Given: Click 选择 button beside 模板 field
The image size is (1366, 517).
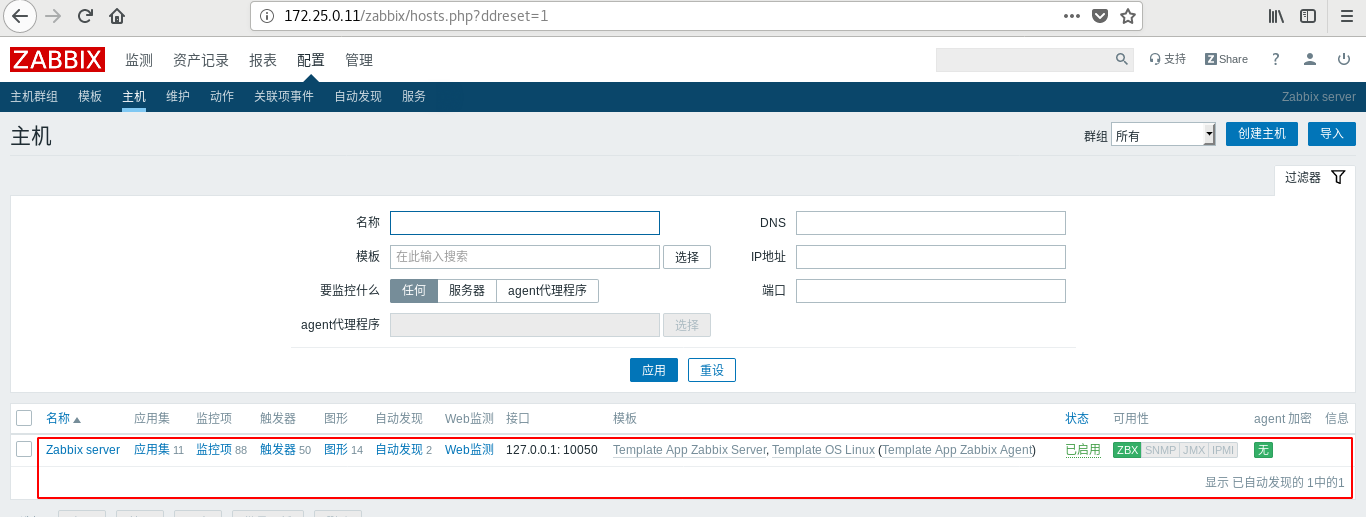Looking at the screenshot, I should pyautogui.click(x=687, y=257).
